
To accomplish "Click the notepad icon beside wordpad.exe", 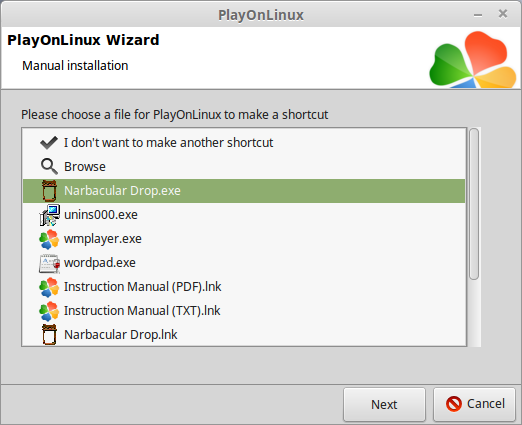I will [x=49, y=263].
